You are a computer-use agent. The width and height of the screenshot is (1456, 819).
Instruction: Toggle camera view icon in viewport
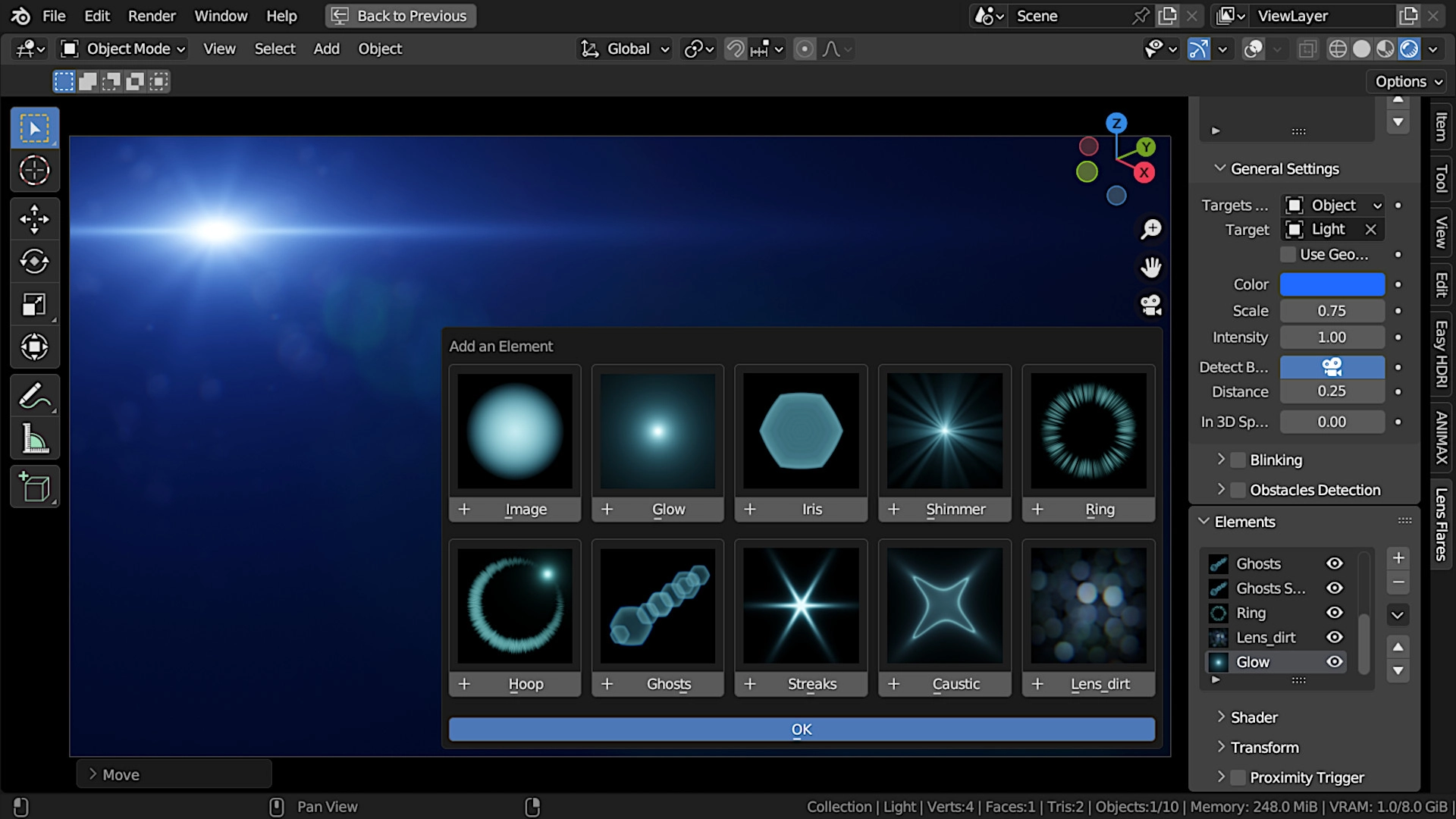tap(1151, 305)
